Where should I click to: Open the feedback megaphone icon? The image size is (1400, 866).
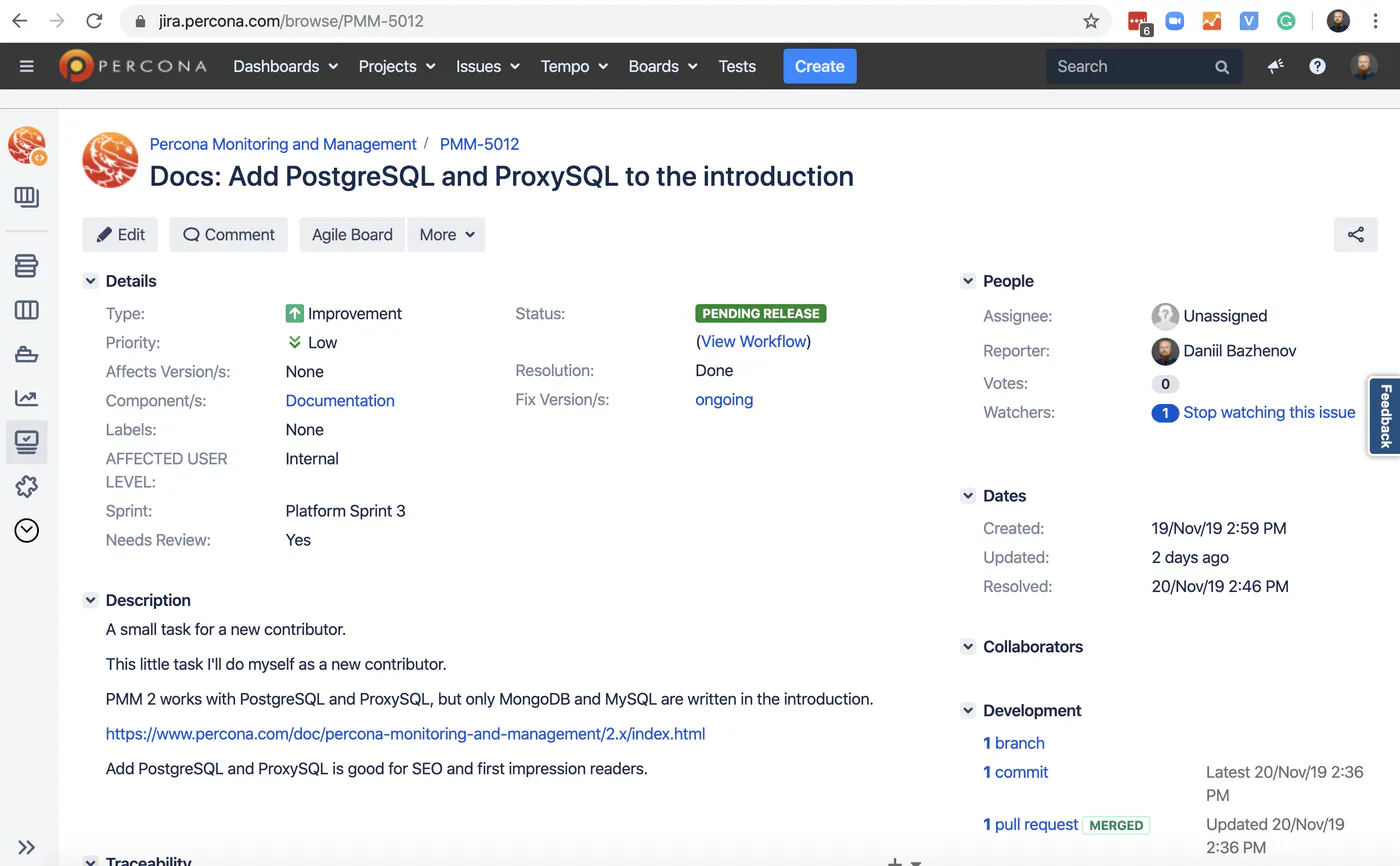1275,66
